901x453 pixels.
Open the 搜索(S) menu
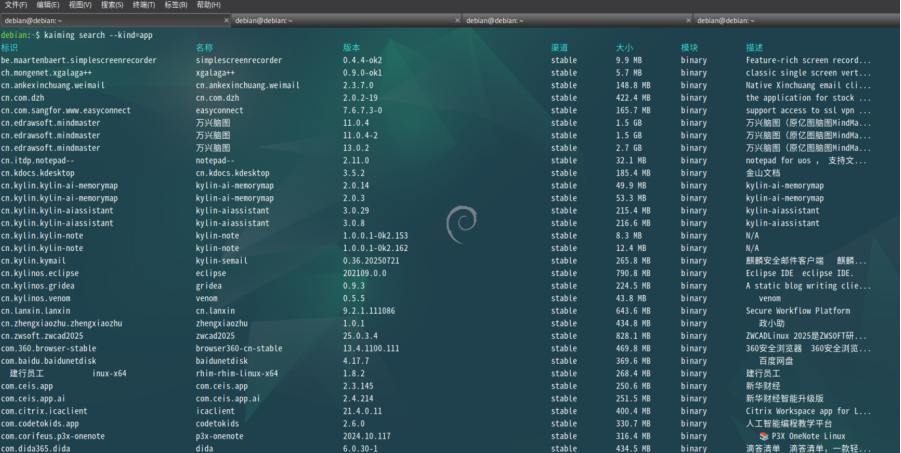(x=112, y=5)
